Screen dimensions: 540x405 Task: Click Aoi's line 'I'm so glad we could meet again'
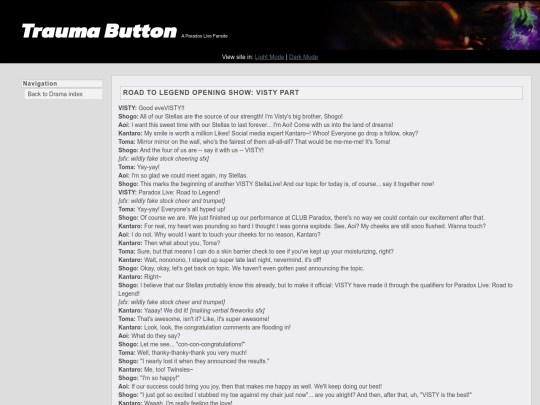point(183,175)
